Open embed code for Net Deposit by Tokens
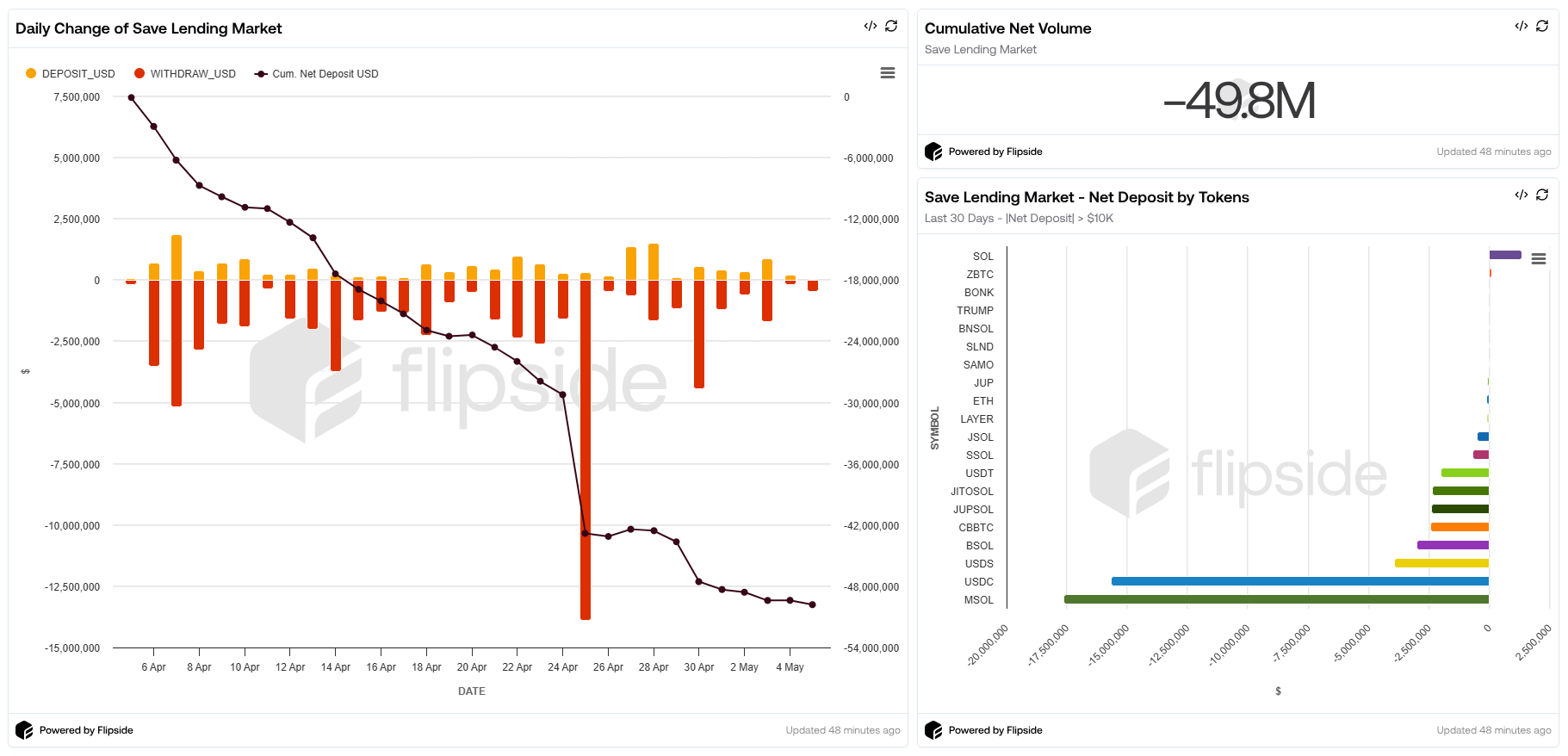1568x756 pixels. [1522, 195]
